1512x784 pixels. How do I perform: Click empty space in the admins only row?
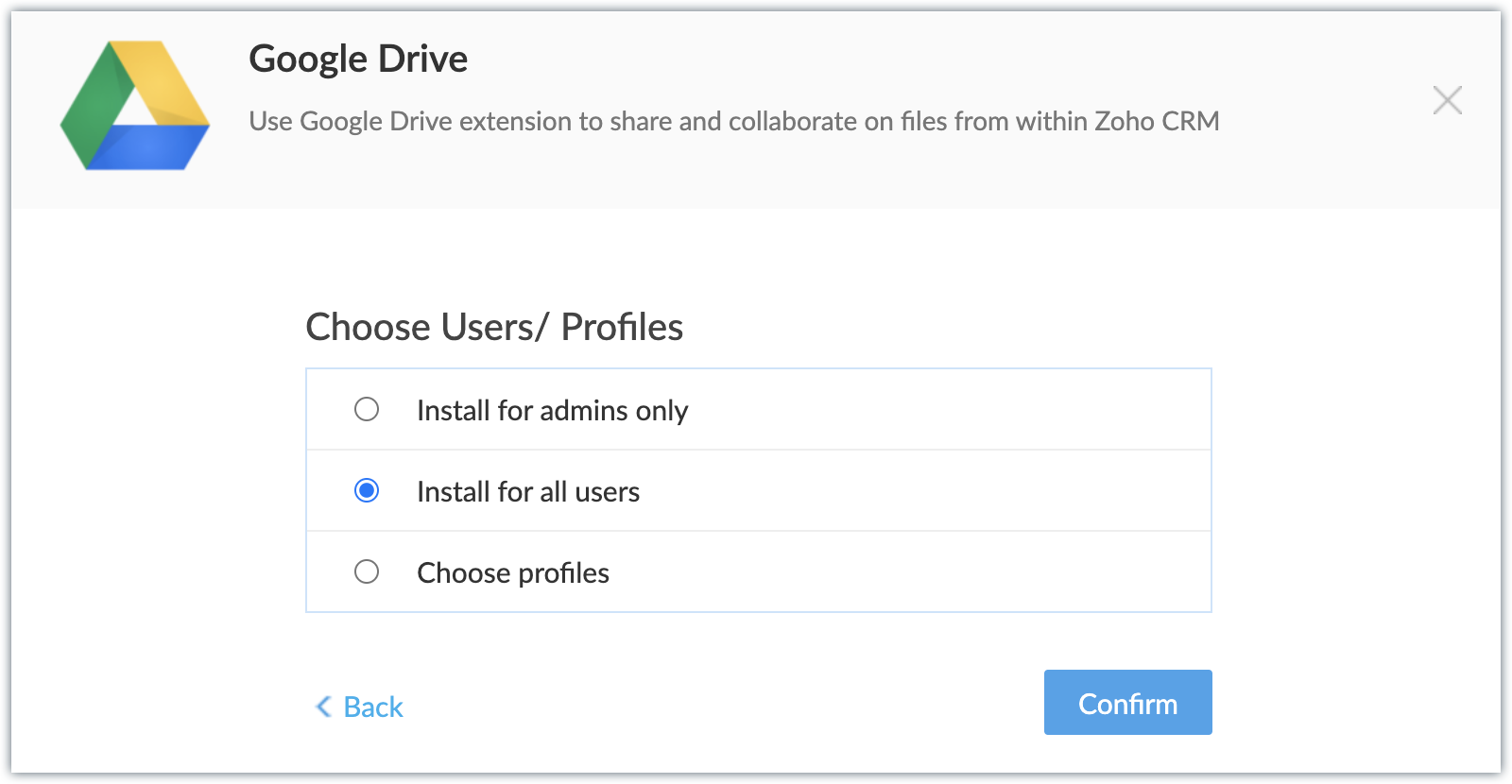pyautogui.click(x=945, y=410)
